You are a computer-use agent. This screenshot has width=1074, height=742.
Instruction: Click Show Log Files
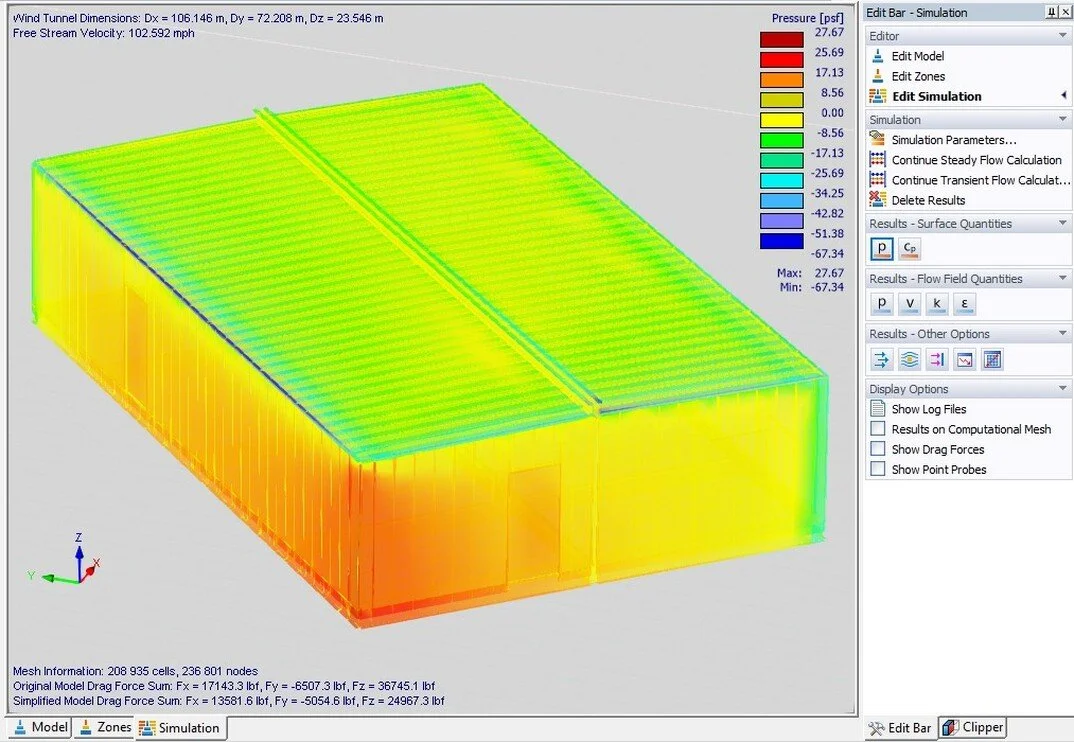point(931,408)
